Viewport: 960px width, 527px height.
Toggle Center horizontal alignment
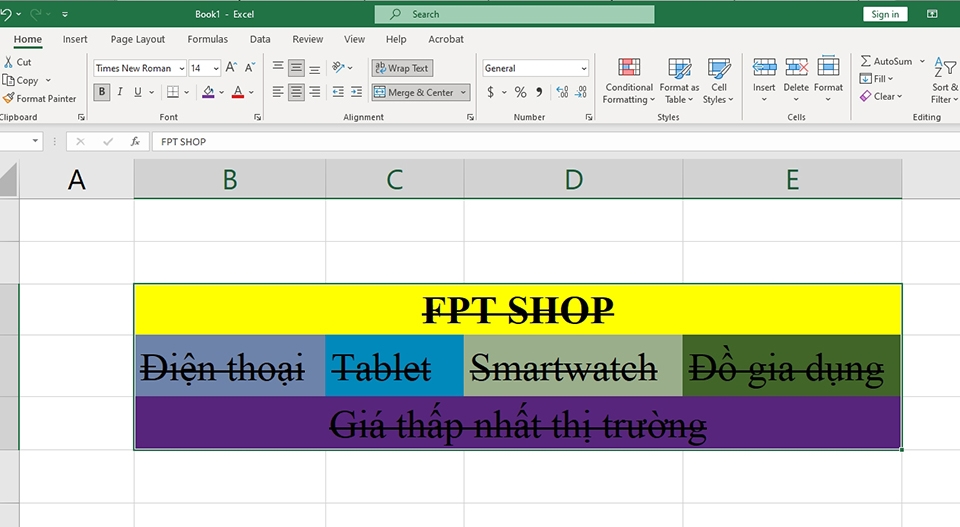[x=296, y=92]
